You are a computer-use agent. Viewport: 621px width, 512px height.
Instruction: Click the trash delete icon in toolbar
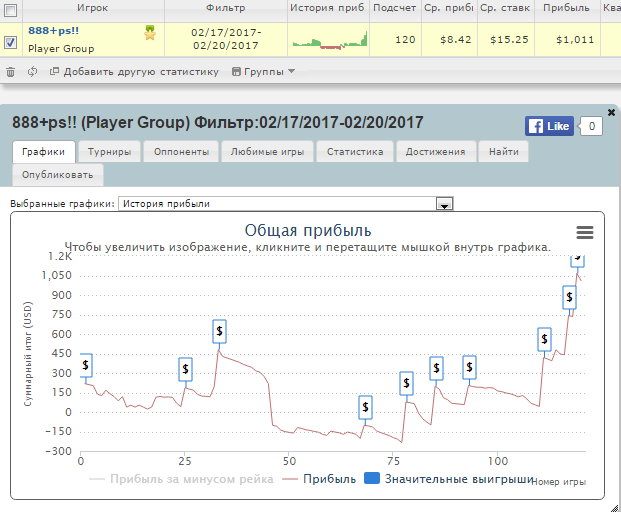click(10, 72)
